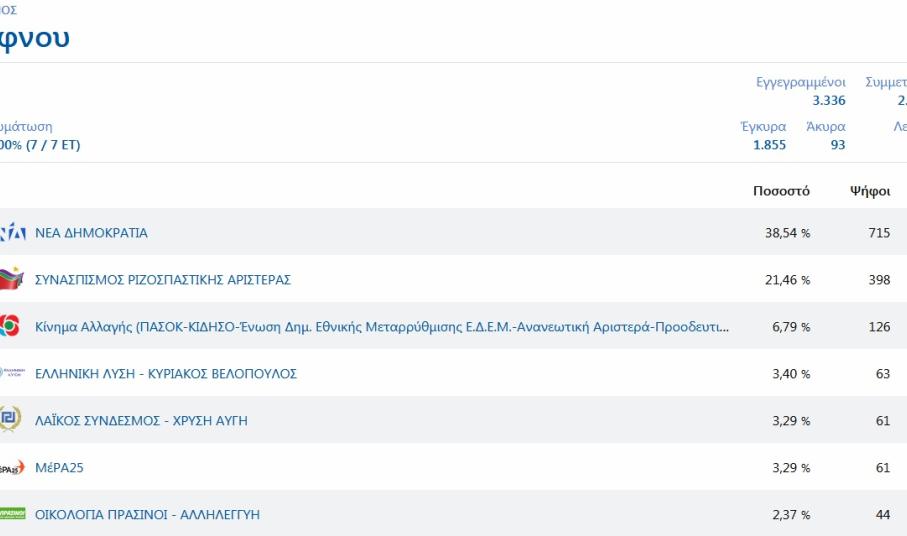Open ΣΥΝΑΣΠΙΣΜΟΣ ΡΙΖΟΣΠΑΣΤΙΚΗΣ ΑΡΙΣΤΕΡΑΣ party link
The width and height of the screenshot is (907, 536).
click(x=163, y=280)
